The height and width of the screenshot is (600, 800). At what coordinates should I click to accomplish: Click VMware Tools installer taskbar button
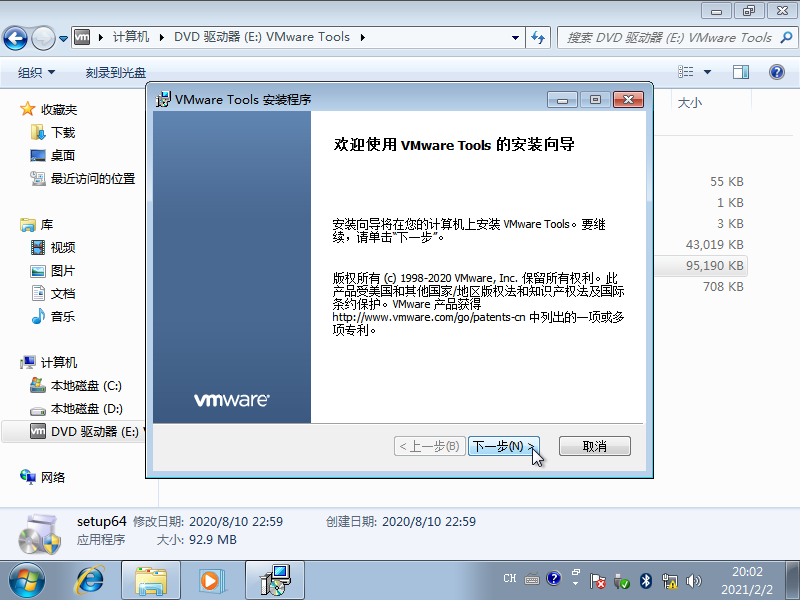click(x=275, y=581)
